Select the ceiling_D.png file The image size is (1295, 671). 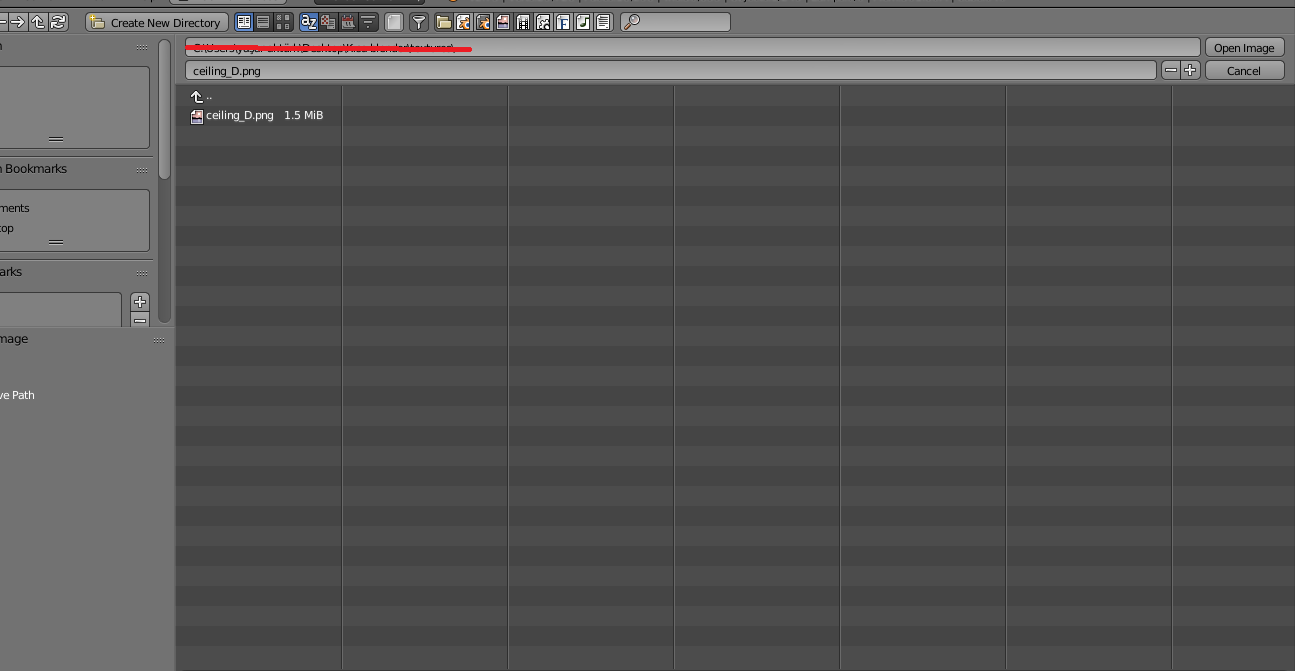click(257, 116)
